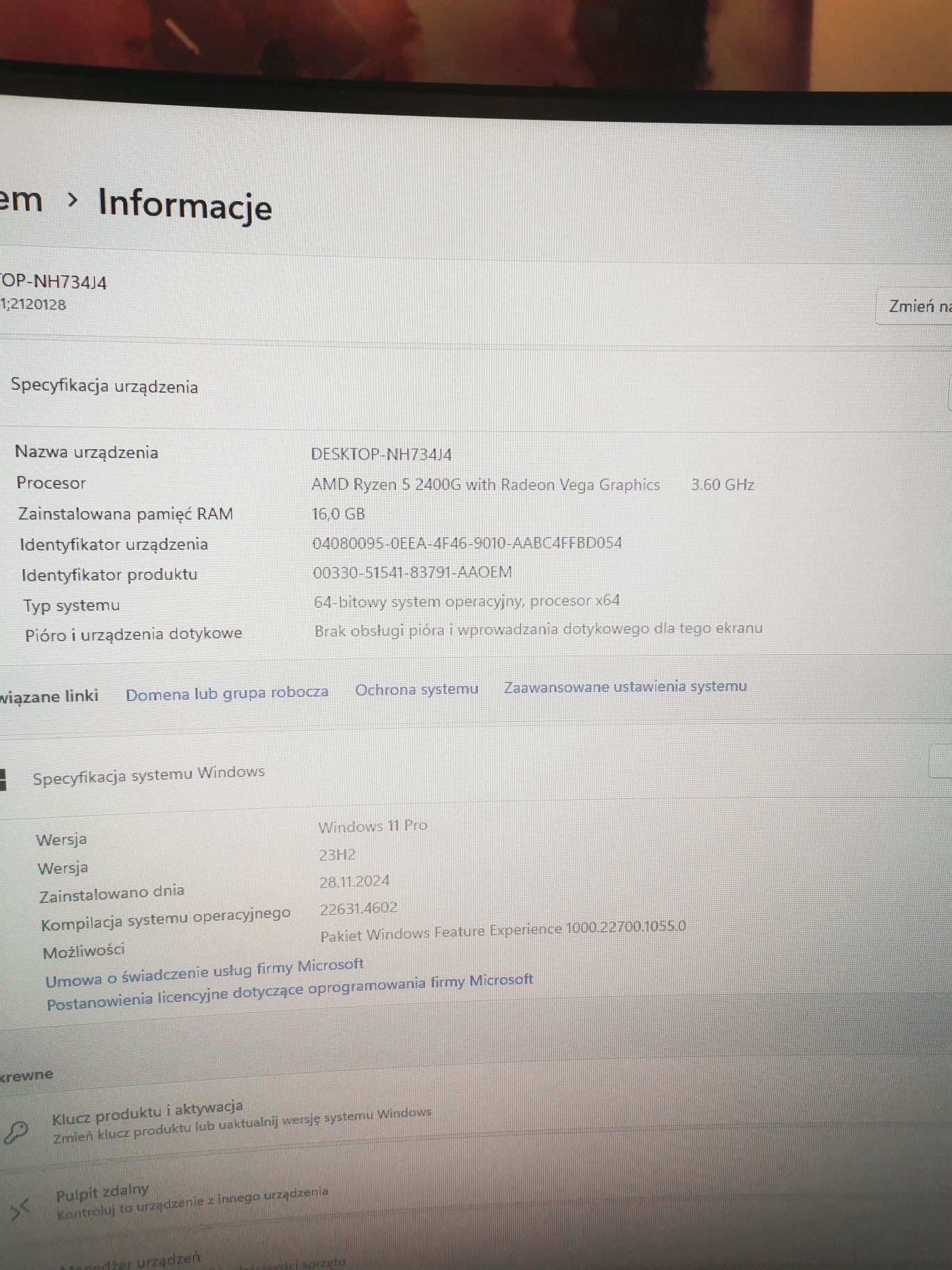952x1270 pixels.
Task: Click the Nazwa urządzenia label
Action: point(87,452)
